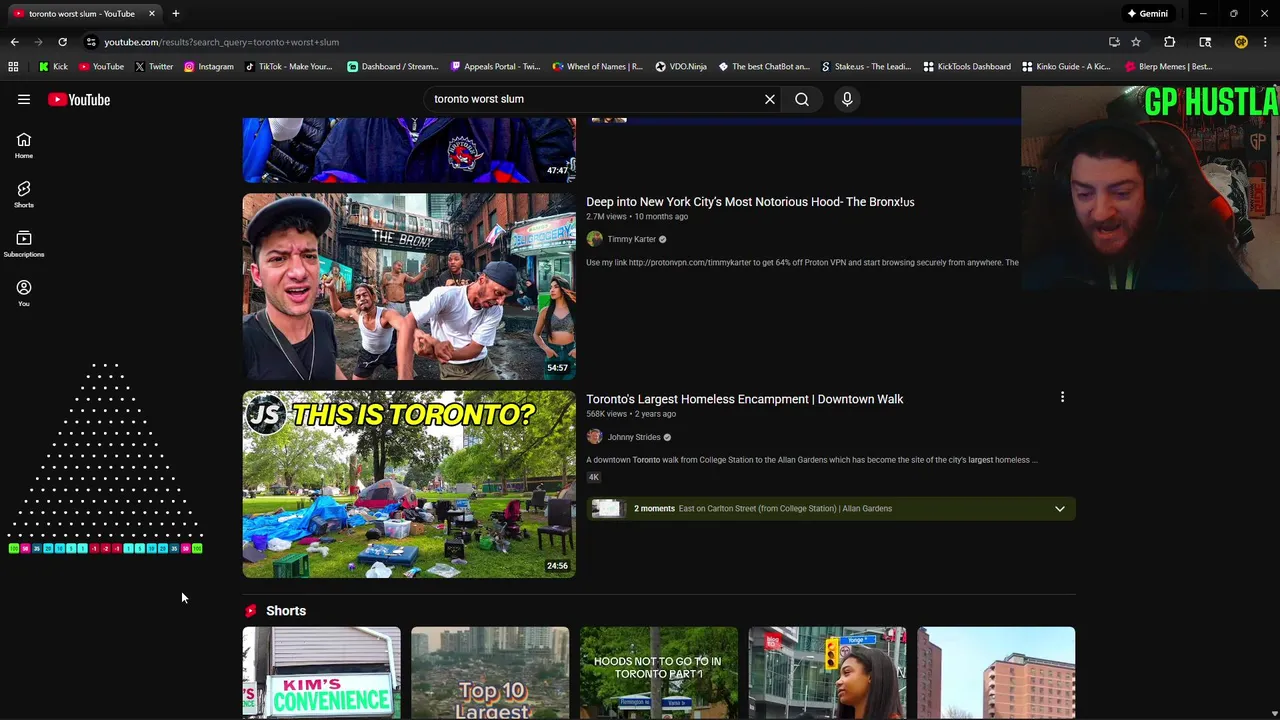
Task: Open the Blerp Memes bookmark
Action: click(1169, 67)
